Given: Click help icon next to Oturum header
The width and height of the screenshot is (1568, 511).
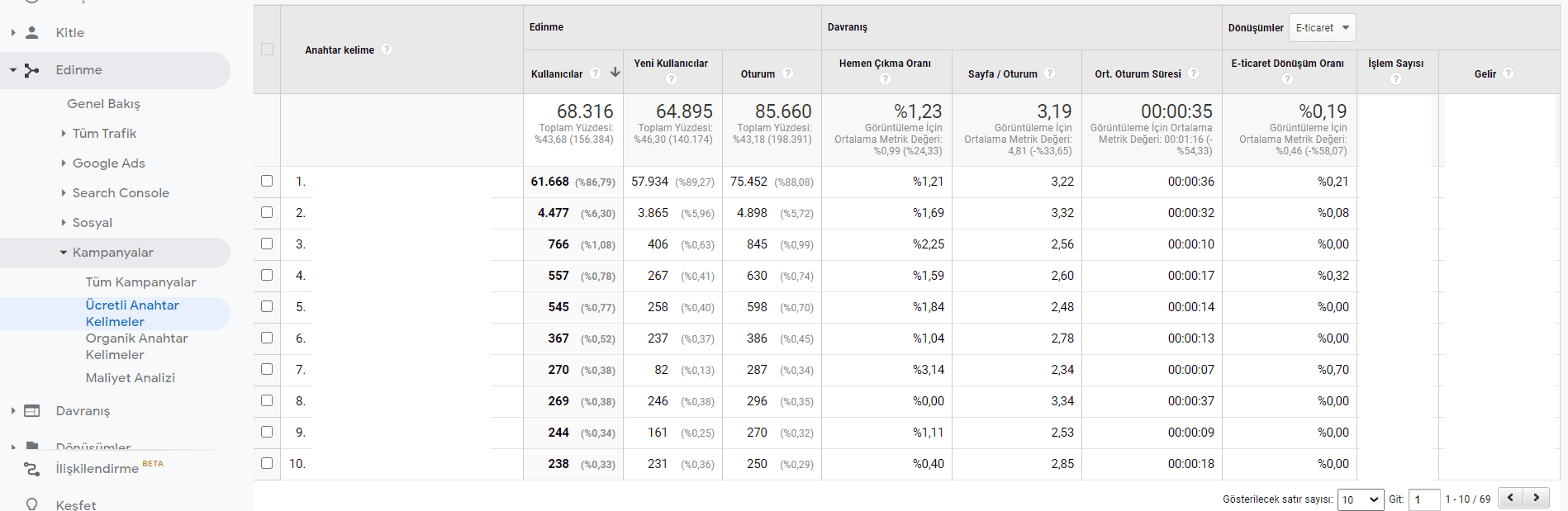Looking at the screenshot, I should [787, 73].
